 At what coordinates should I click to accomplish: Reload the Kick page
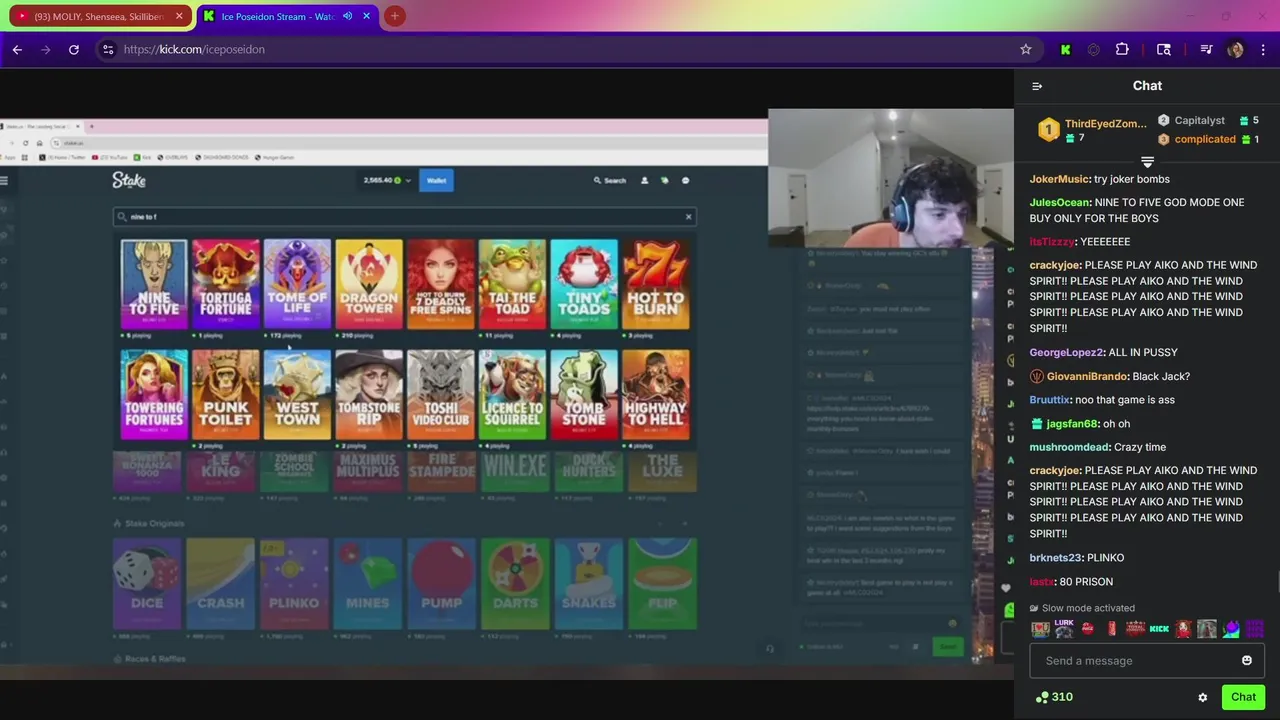(x=74, y=49)
